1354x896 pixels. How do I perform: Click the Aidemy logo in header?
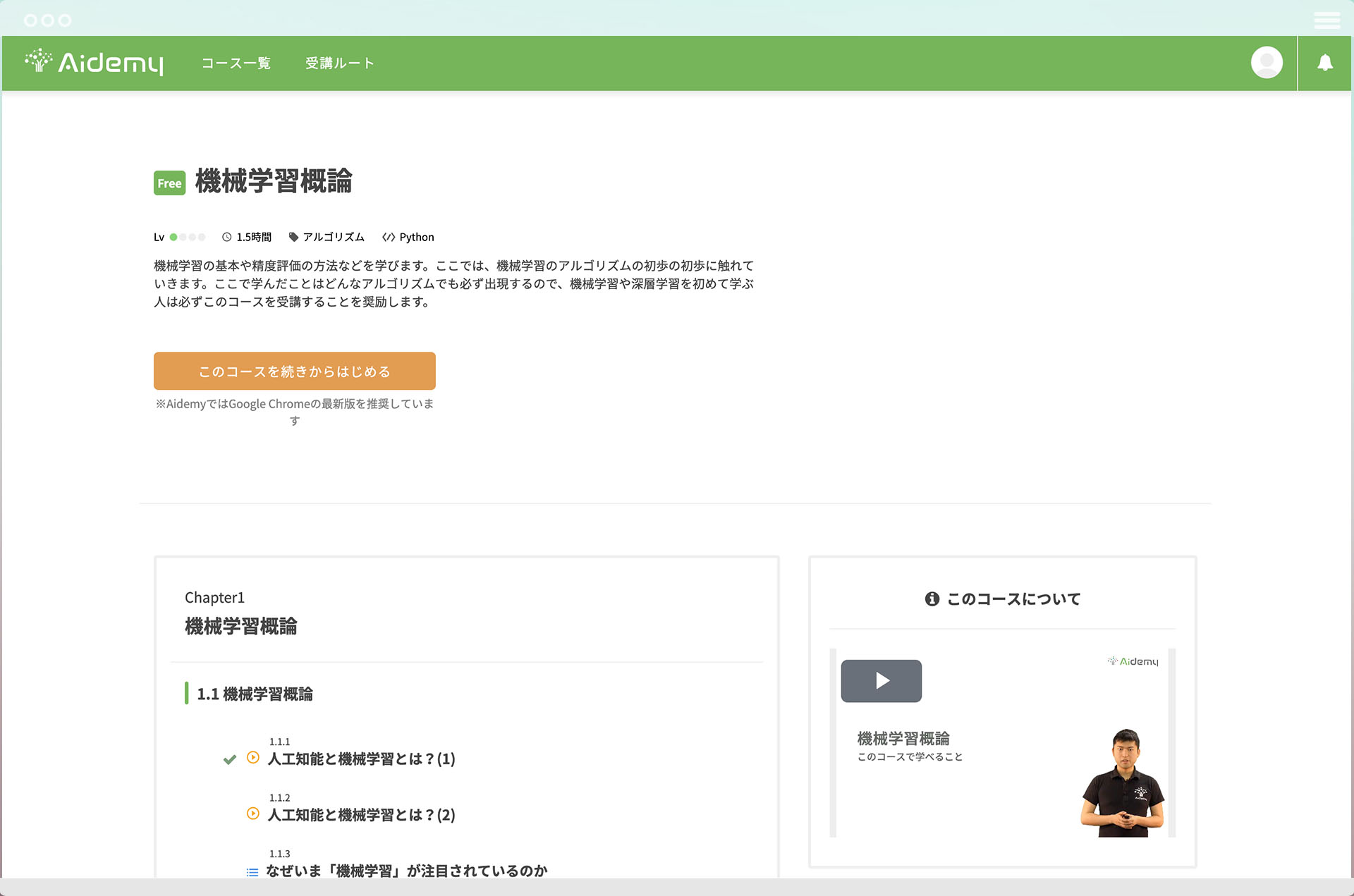tap(94, 63)
